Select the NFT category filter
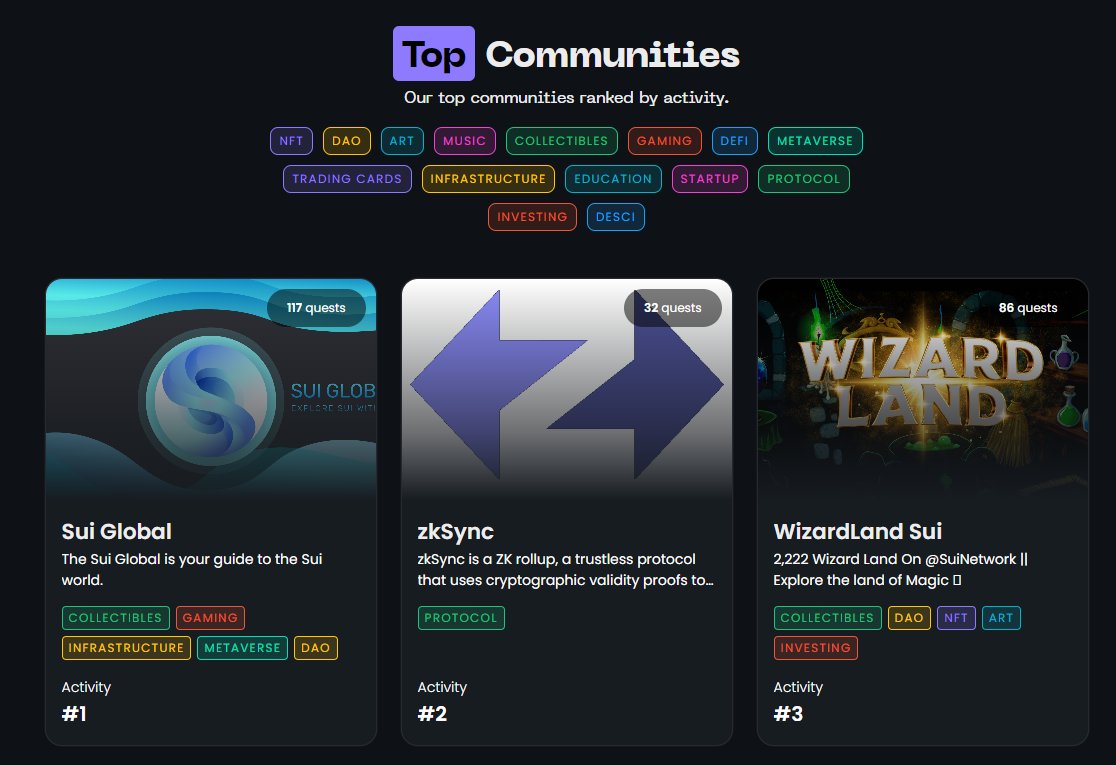The image size is (1116, 765). [291, 141]
